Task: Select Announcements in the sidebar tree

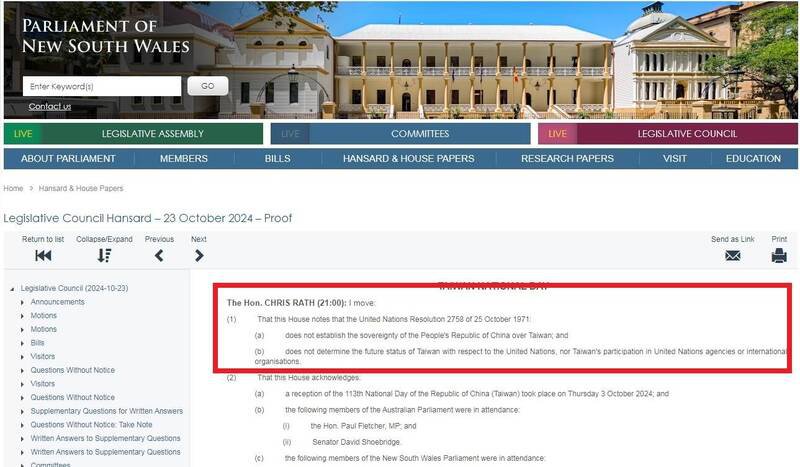Action: point(58,302)
